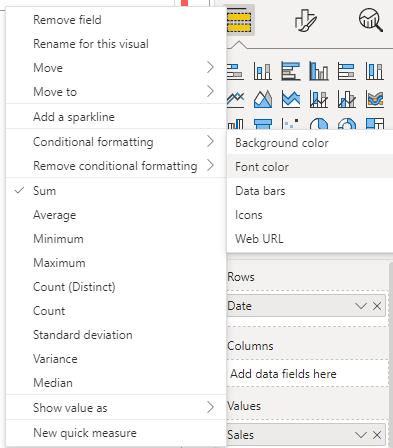Select Web URL conditional formatting
This screenshot has height=448, width=393.
click(x=310, y=239)
